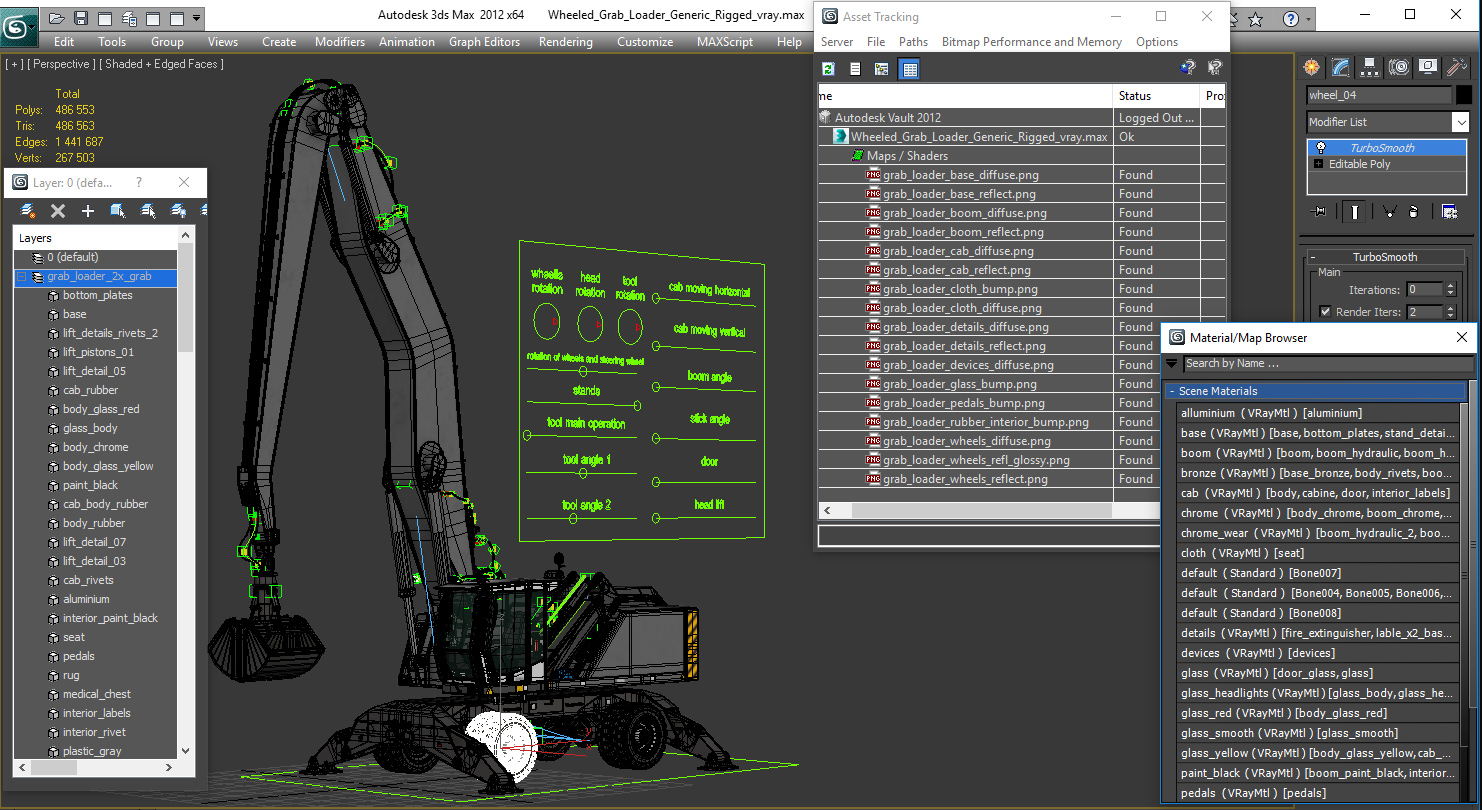1482x810 pixels.
Task: Click the Iterations spinner arrows
Action: click(x=1450, y=289)
